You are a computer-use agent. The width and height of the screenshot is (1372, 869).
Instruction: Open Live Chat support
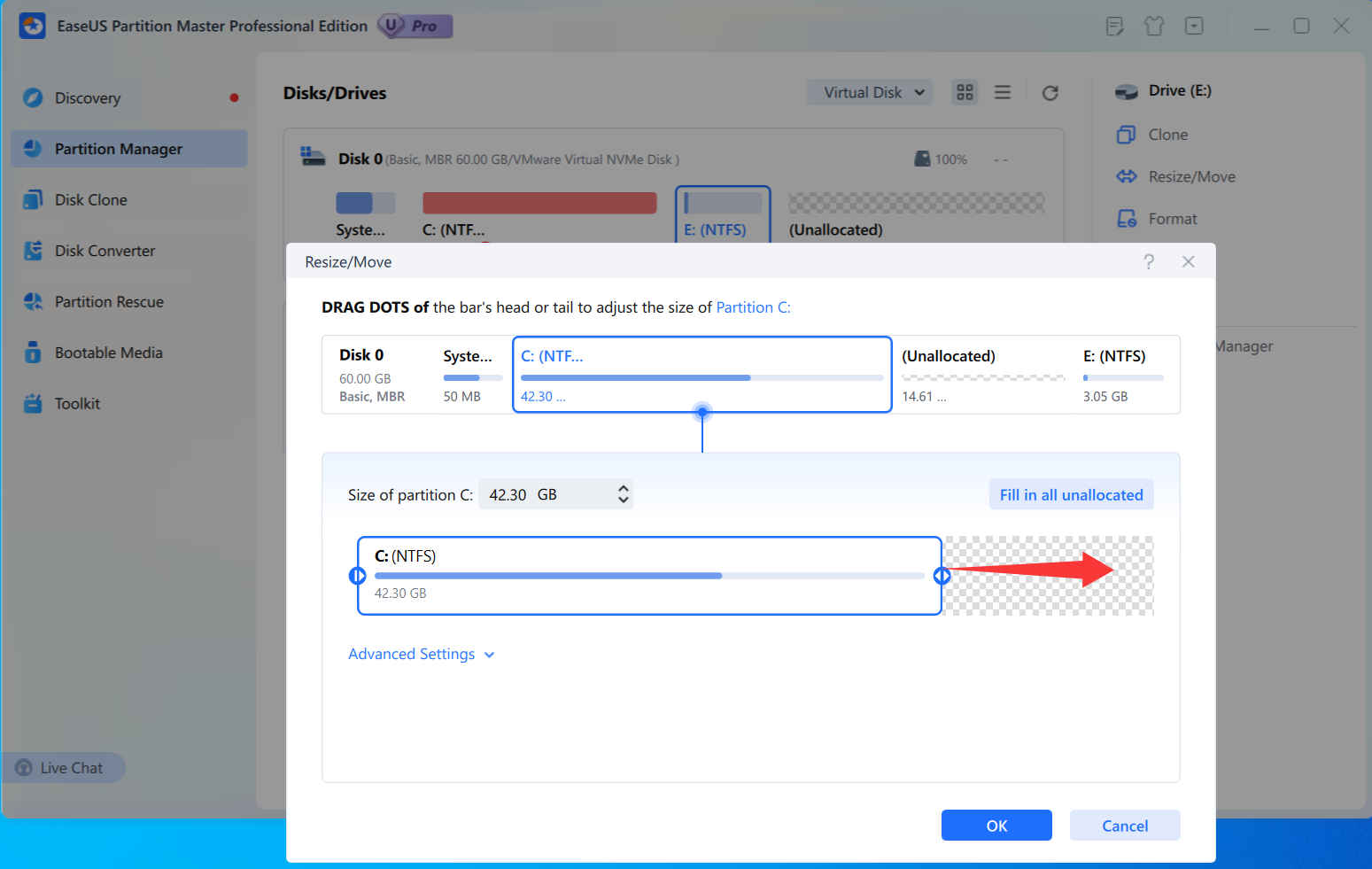click(62, 768)
